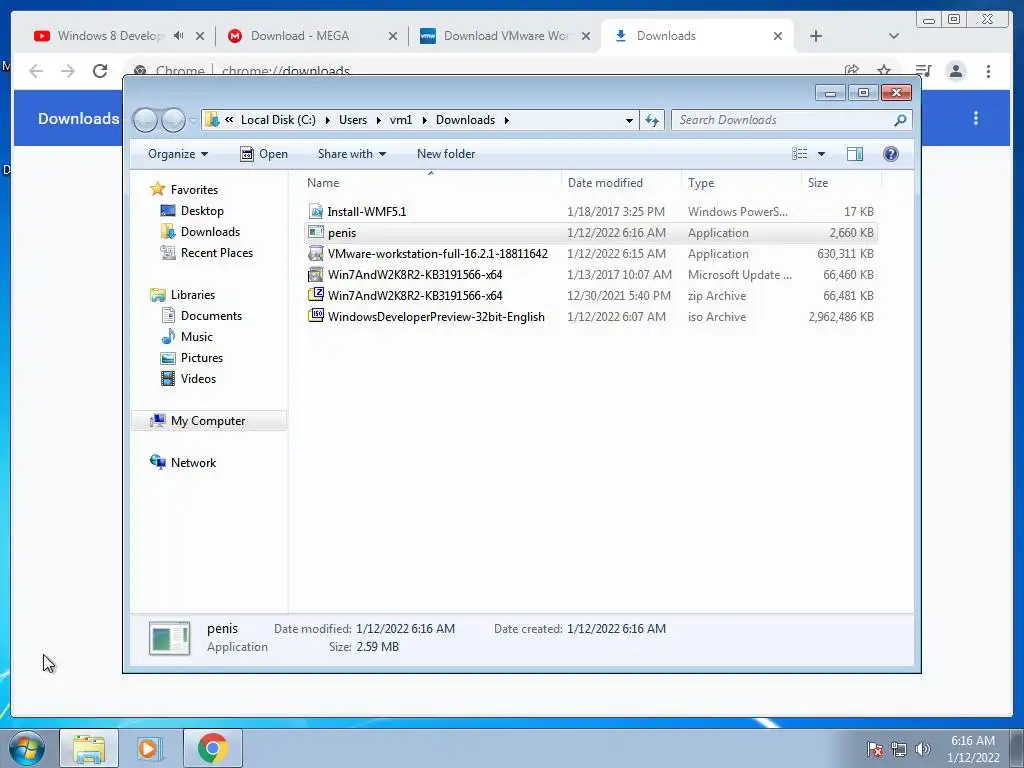This screenshot has height=768, width=1024.
Task: Click the Install-WMF5.1 PowerShell file icon
Action: (316, 212)
